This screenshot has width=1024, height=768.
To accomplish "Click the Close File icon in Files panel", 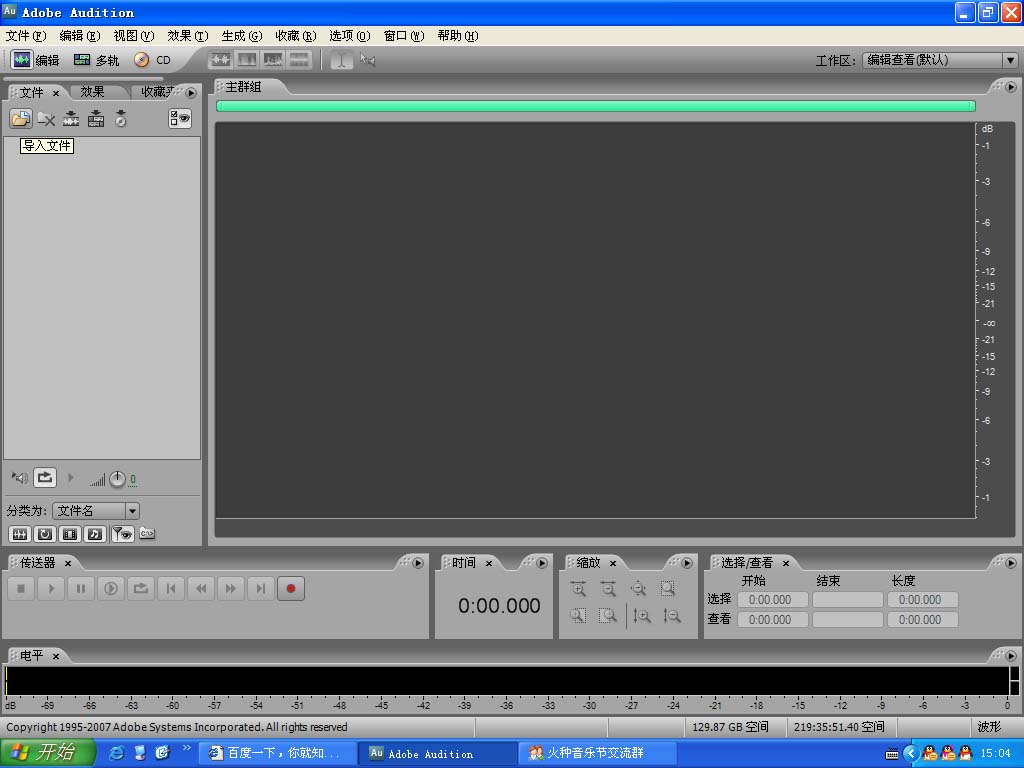I will tap(46, 119).
